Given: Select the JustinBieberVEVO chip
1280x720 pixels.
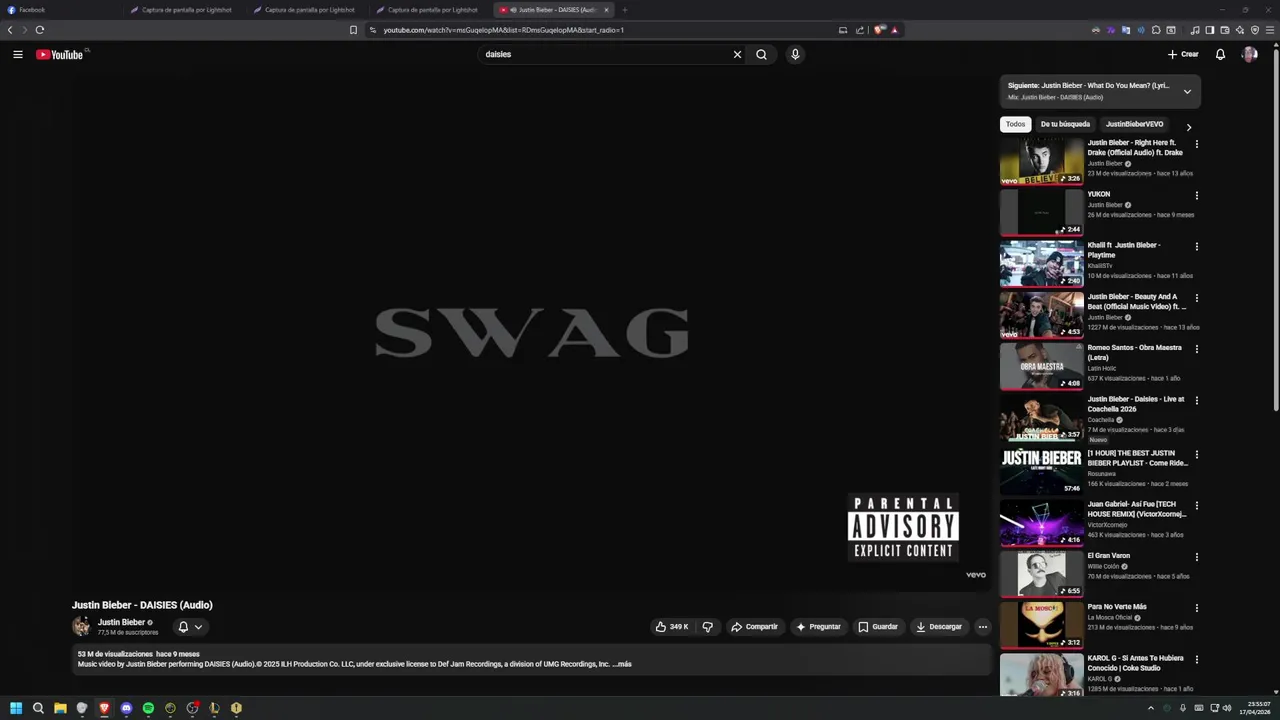Looking at the screenshot, I should coord(1134,124).
